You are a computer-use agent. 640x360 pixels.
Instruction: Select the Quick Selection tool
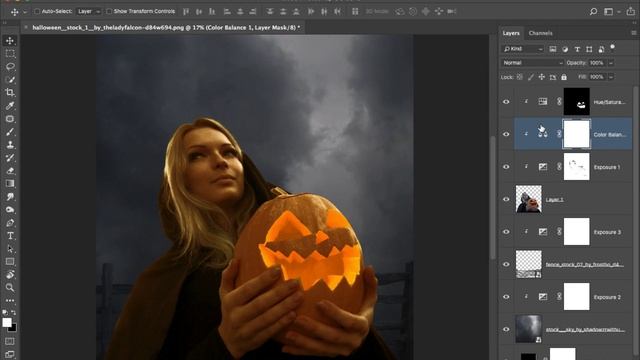click(x=10, y=80)
